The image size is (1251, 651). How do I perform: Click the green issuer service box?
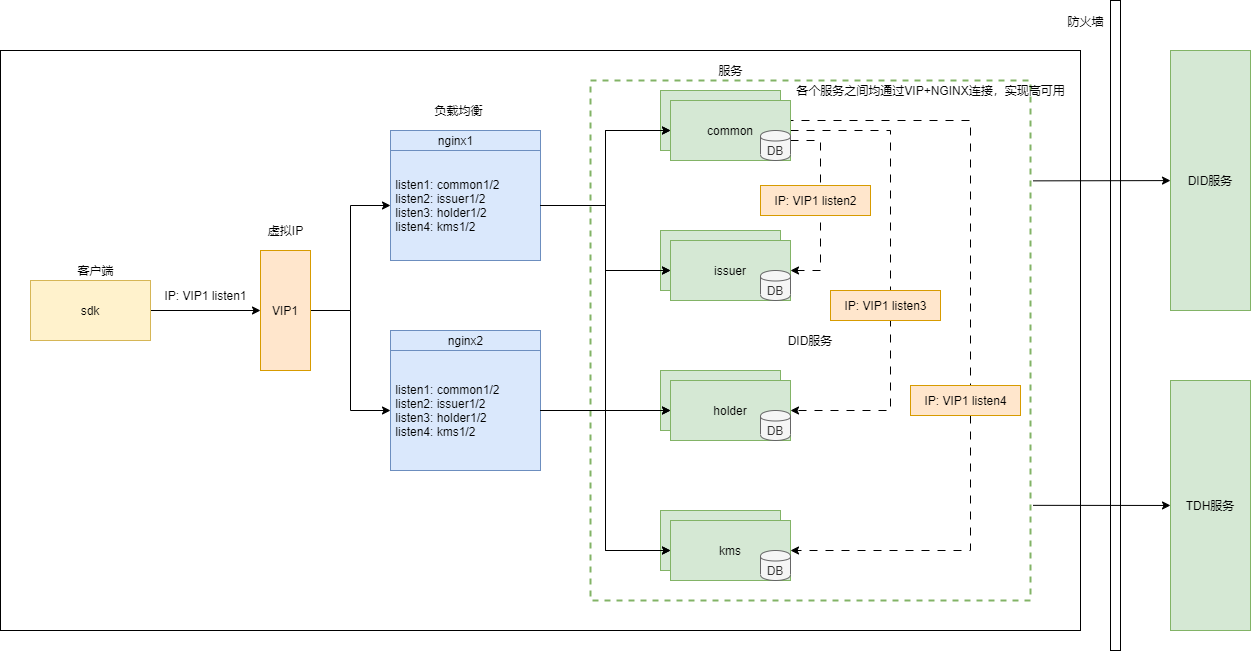[720, 270]
